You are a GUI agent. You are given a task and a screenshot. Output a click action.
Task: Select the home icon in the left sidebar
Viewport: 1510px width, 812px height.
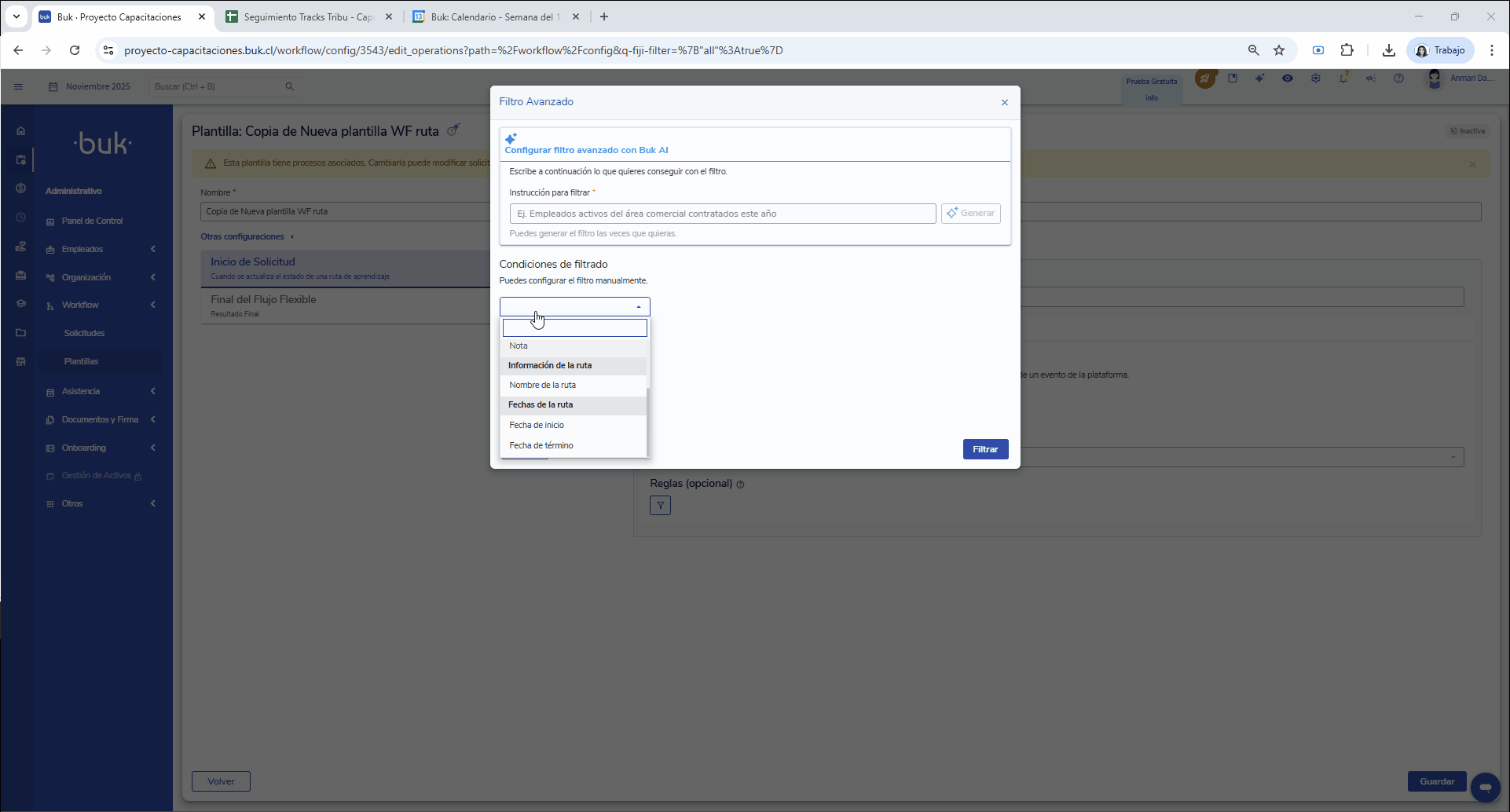(20, 130)
